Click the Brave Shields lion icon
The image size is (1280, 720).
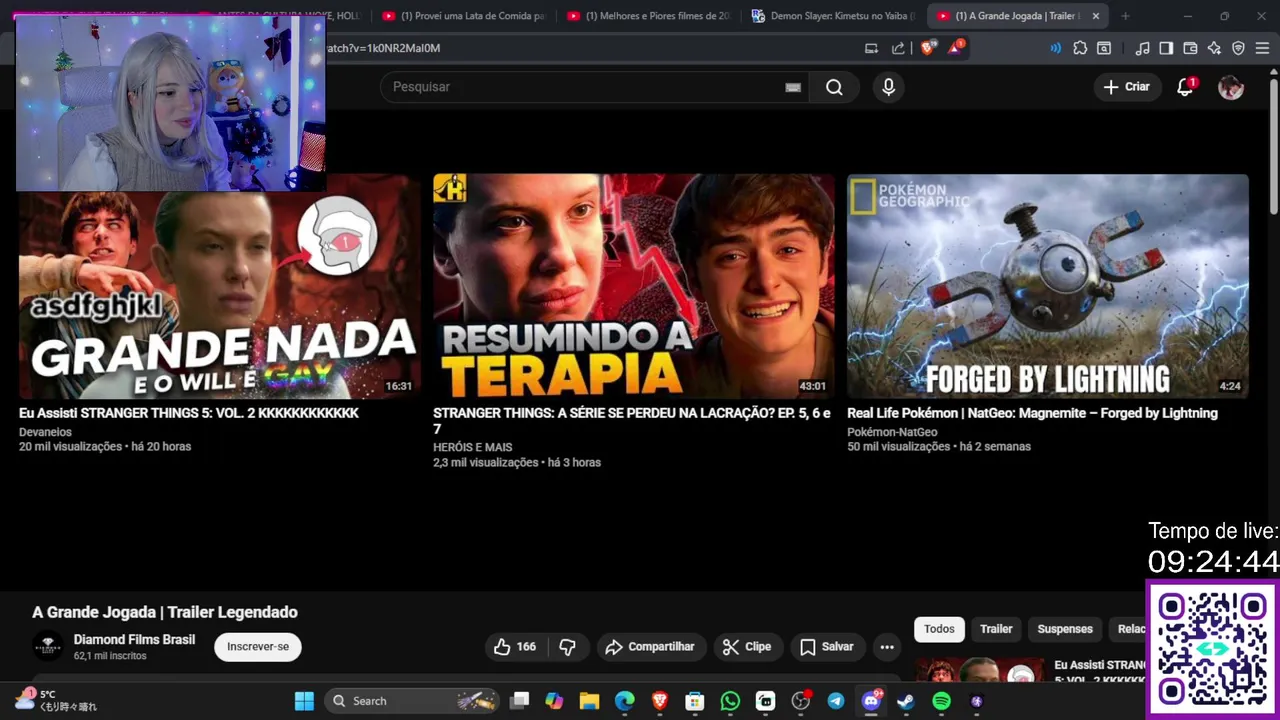point(927,48)
